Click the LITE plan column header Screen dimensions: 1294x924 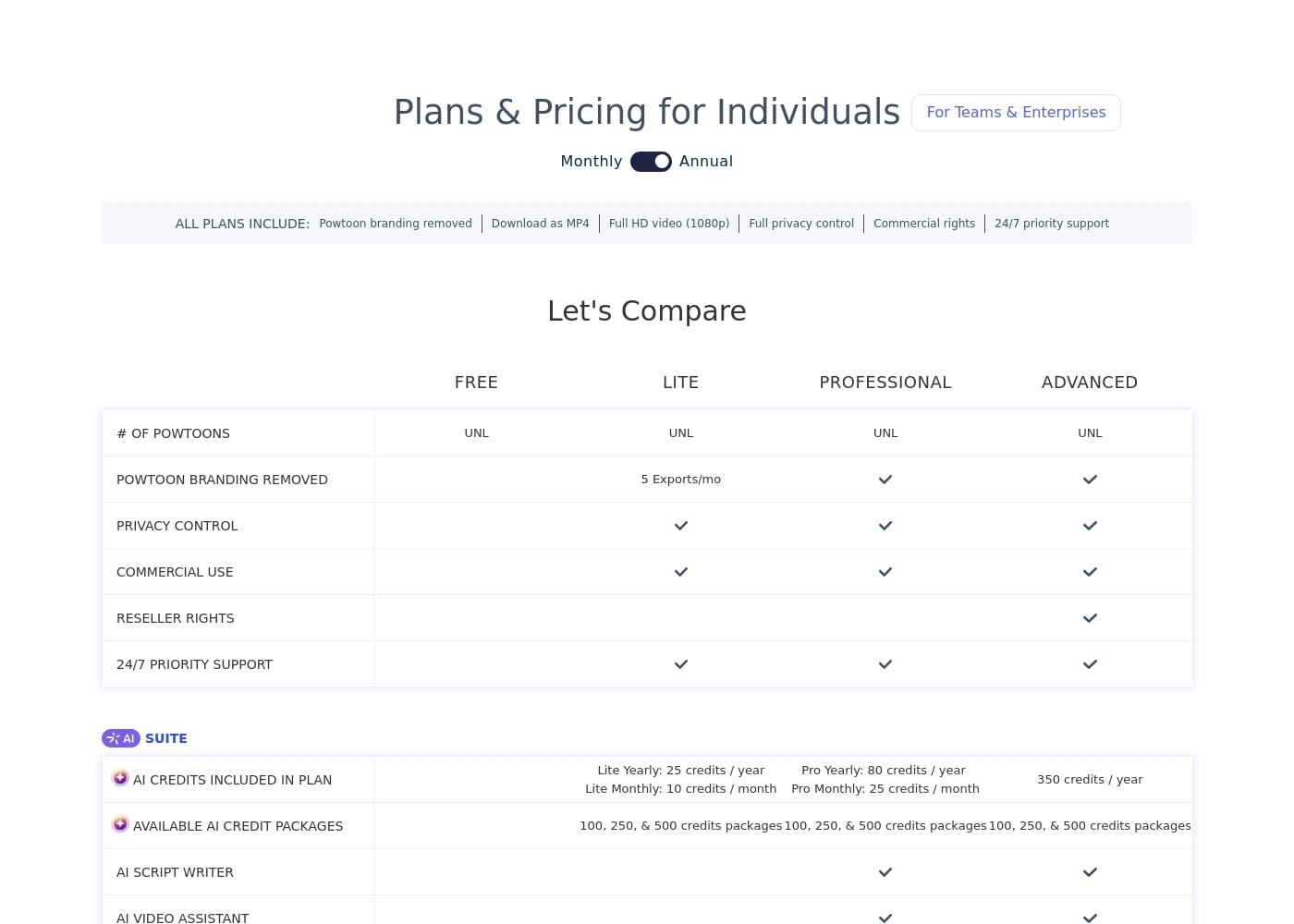[x=681, y=383]
